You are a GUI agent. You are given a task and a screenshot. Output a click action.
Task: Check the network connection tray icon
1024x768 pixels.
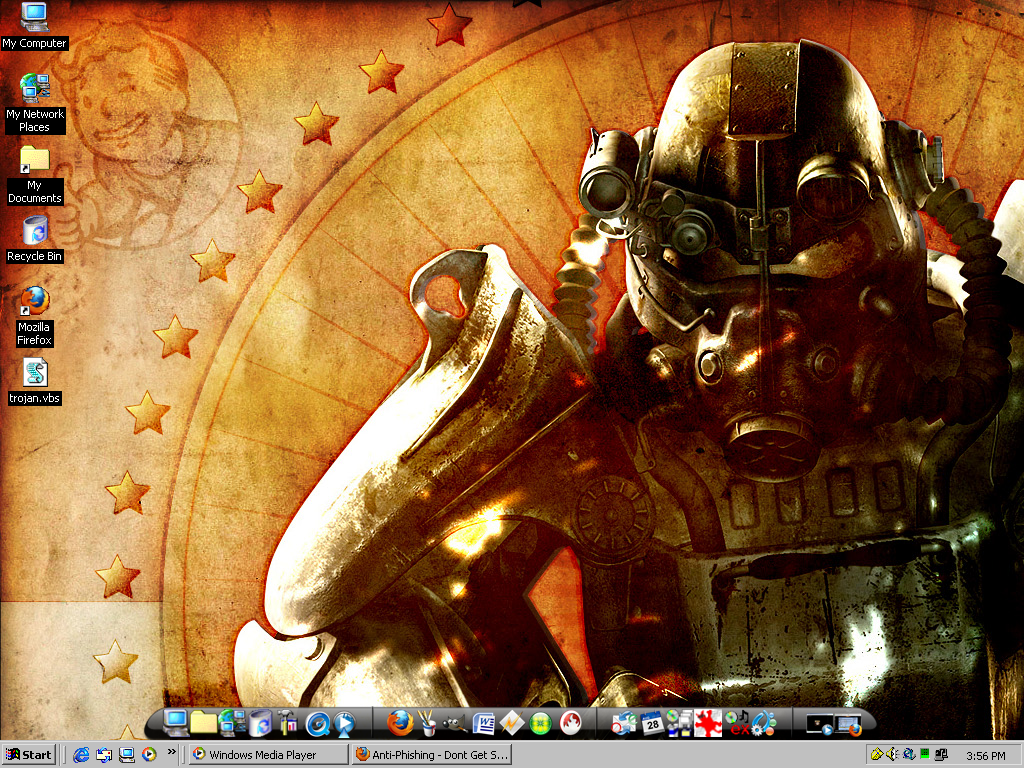click(941, 755)
